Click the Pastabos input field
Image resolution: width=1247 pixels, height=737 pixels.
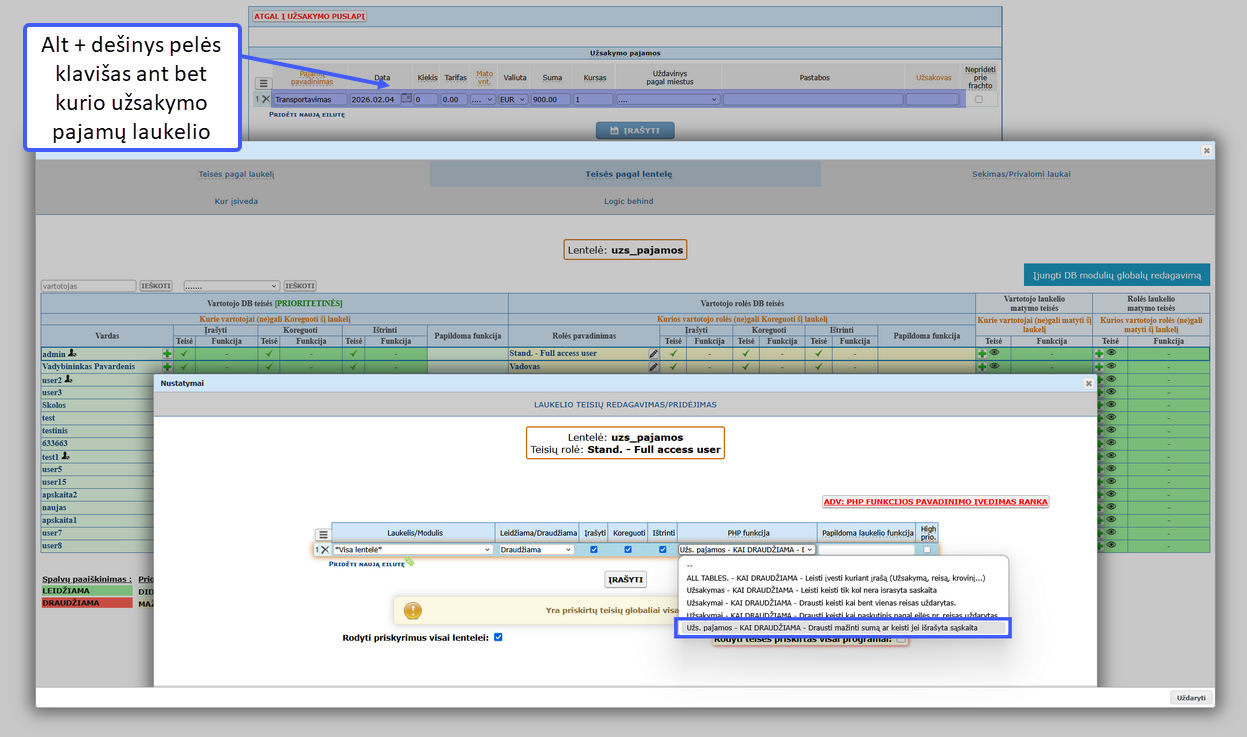(813, 100)
